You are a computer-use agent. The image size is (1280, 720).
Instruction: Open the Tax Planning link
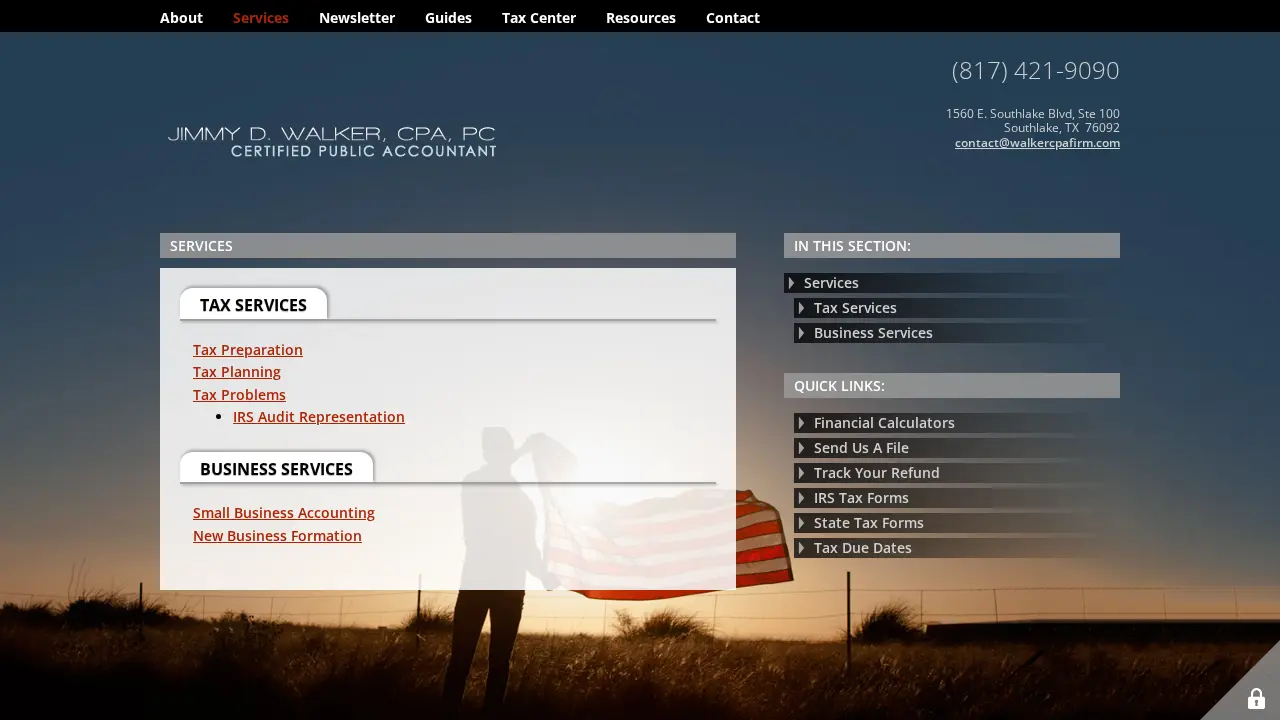[237, 372]
